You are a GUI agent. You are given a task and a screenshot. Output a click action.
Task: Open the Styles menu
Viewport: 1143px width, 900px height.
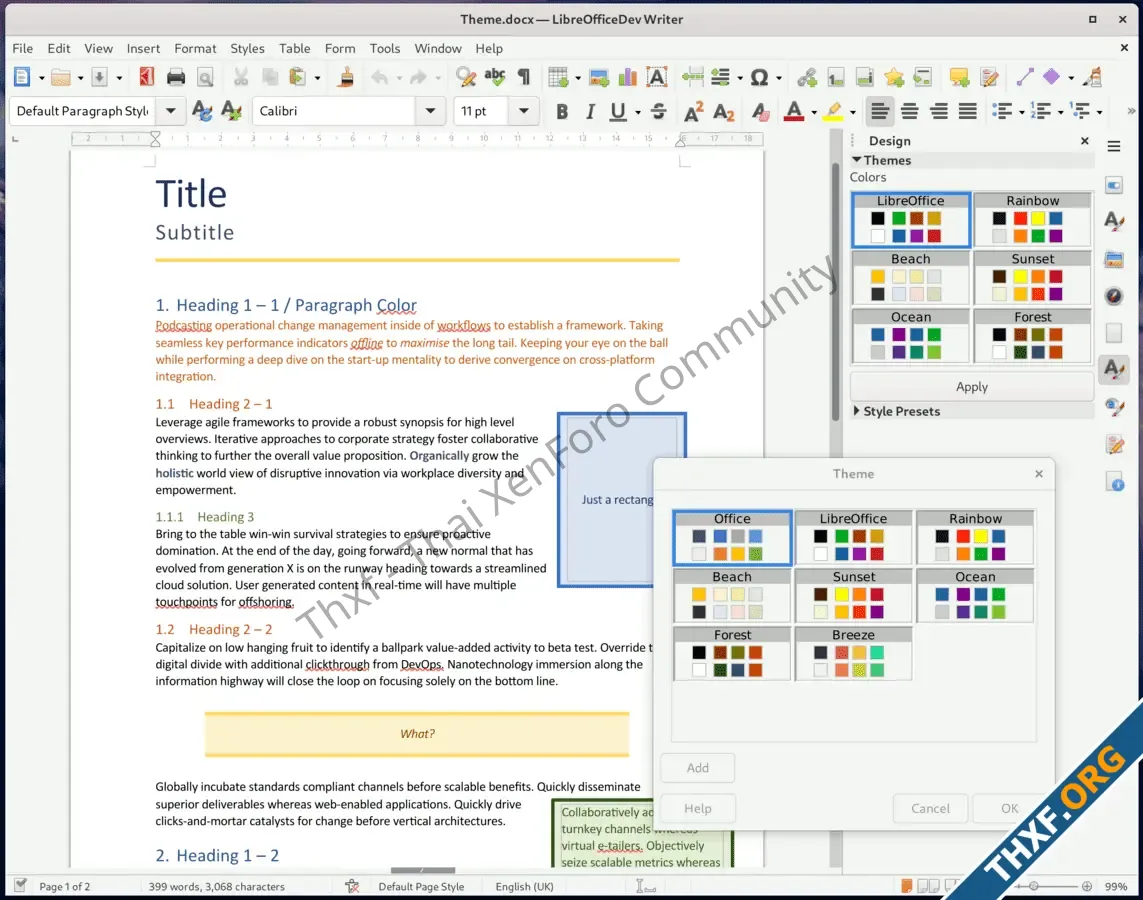[247, 48]
